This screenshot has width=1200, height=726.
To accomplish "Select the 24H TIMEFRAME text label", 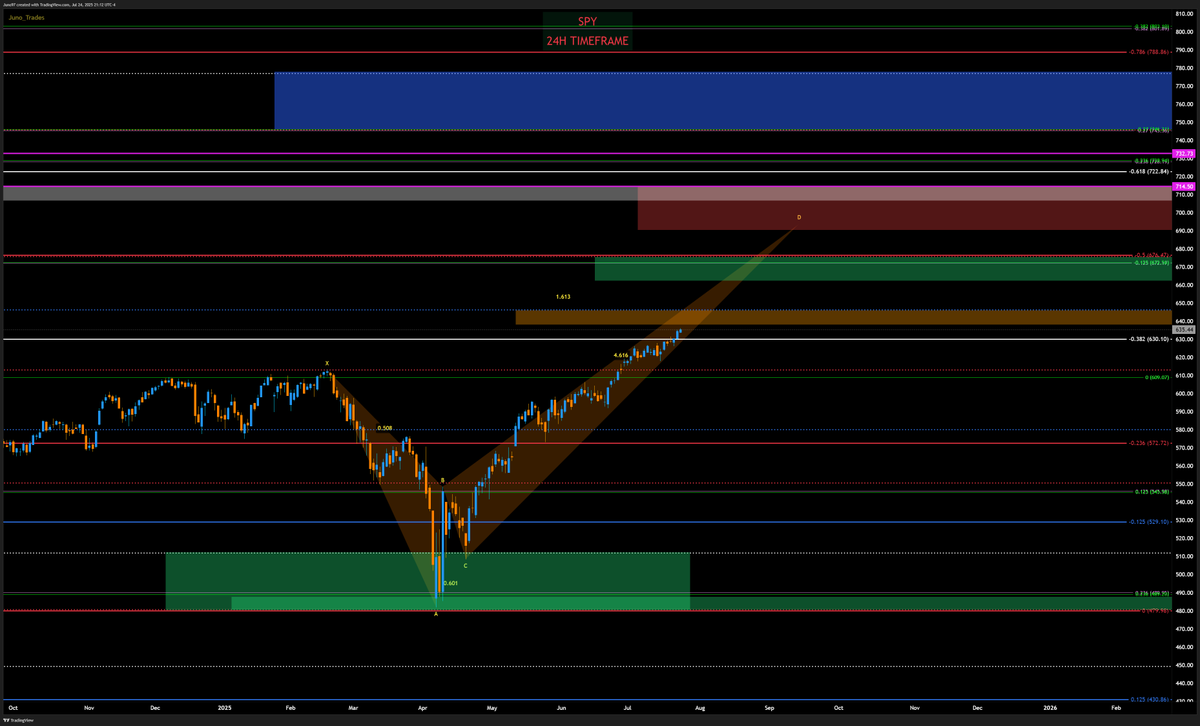I will 587,41.
